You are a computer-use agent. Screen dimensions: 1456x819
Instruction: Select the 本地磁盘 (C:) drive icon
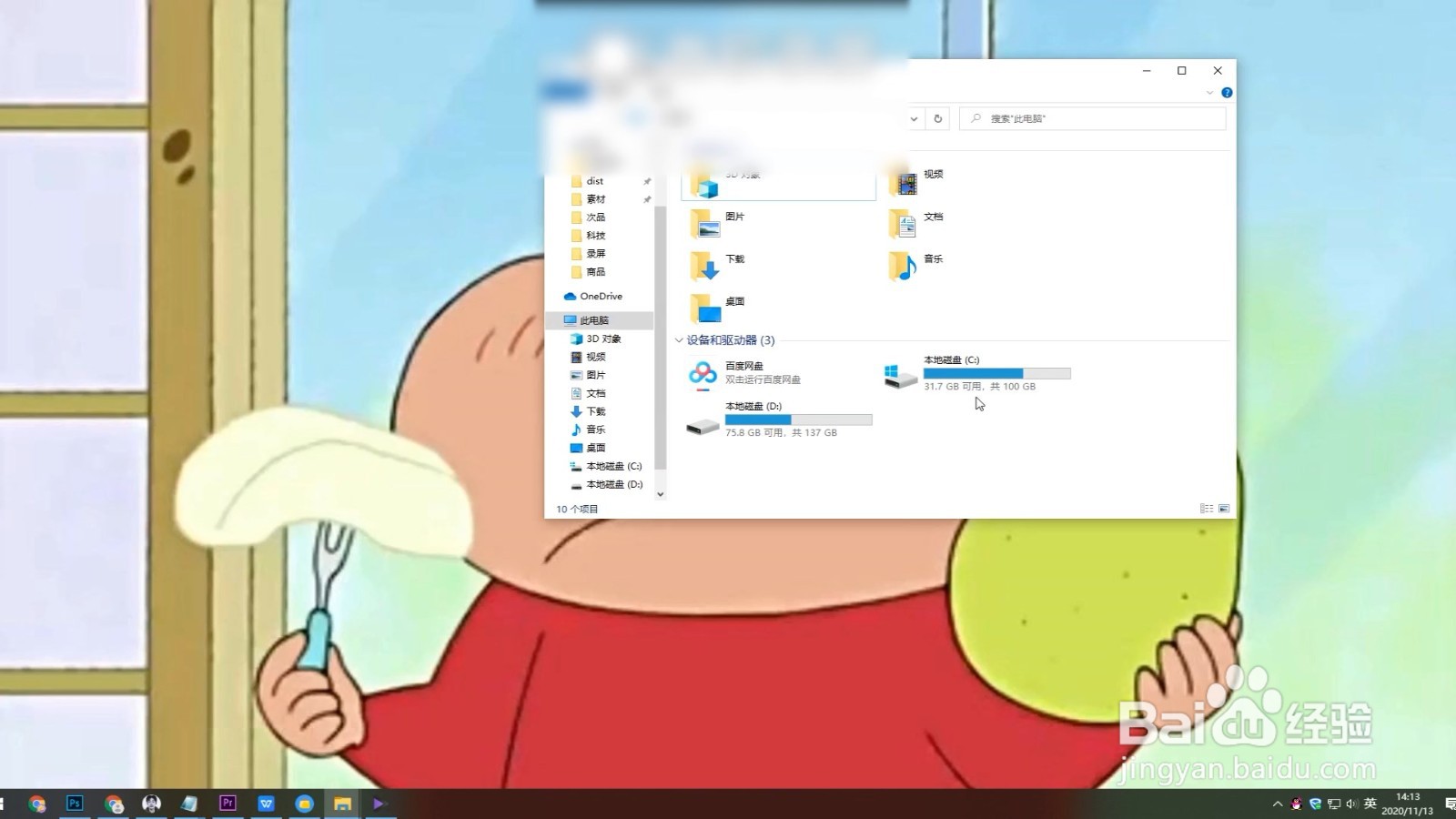(901, 375)
